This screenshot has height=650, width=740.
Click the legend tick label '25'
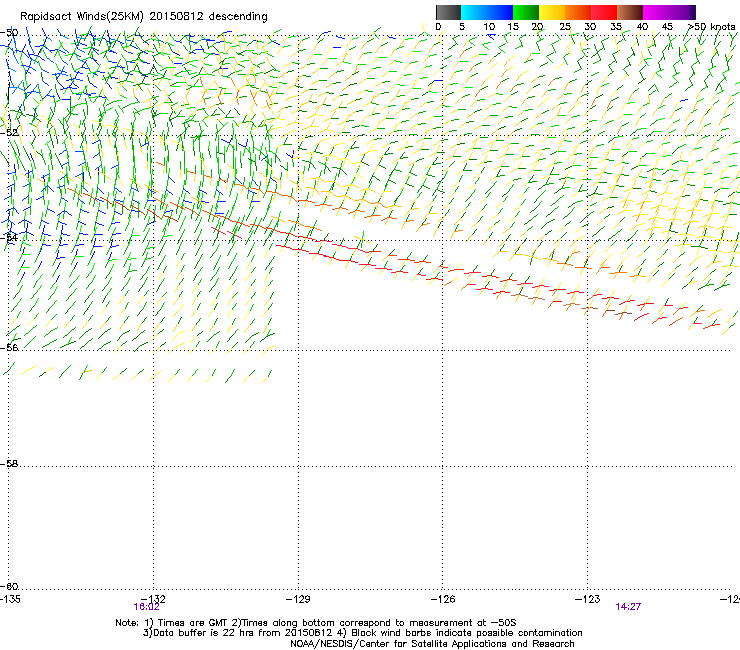[x=565, y=27]
